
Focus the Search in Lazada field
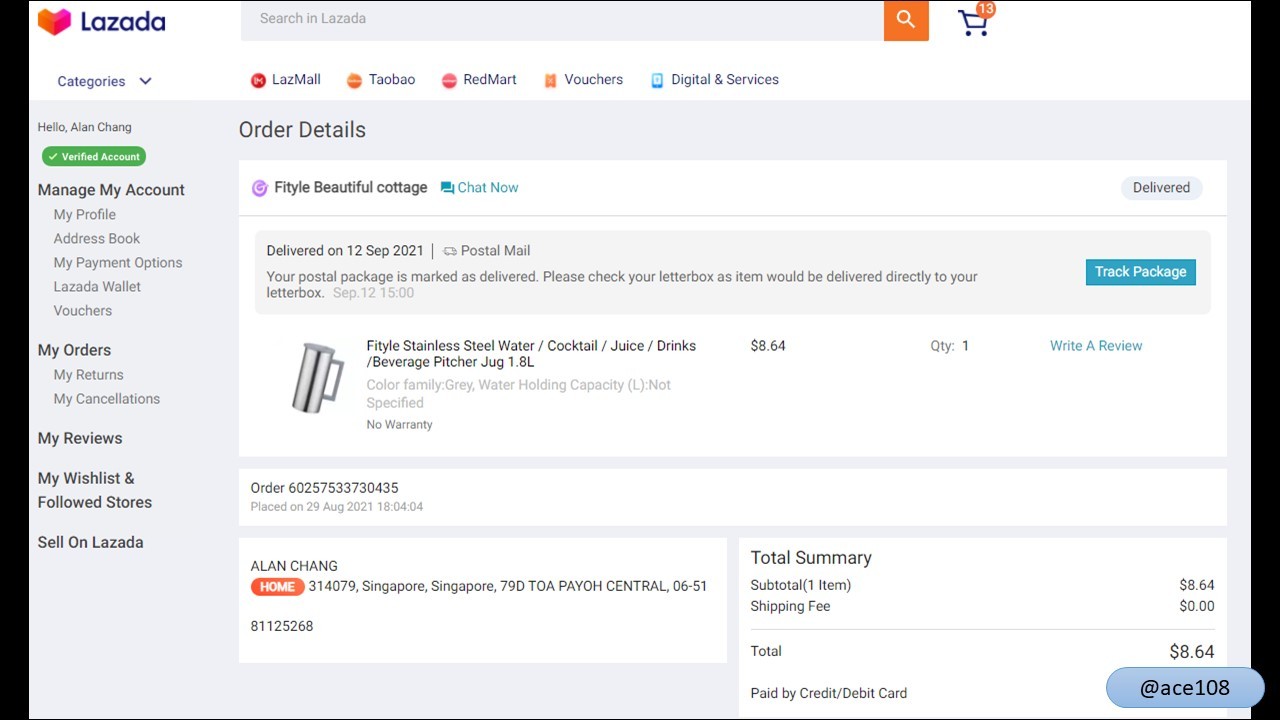tap(562, 20)
